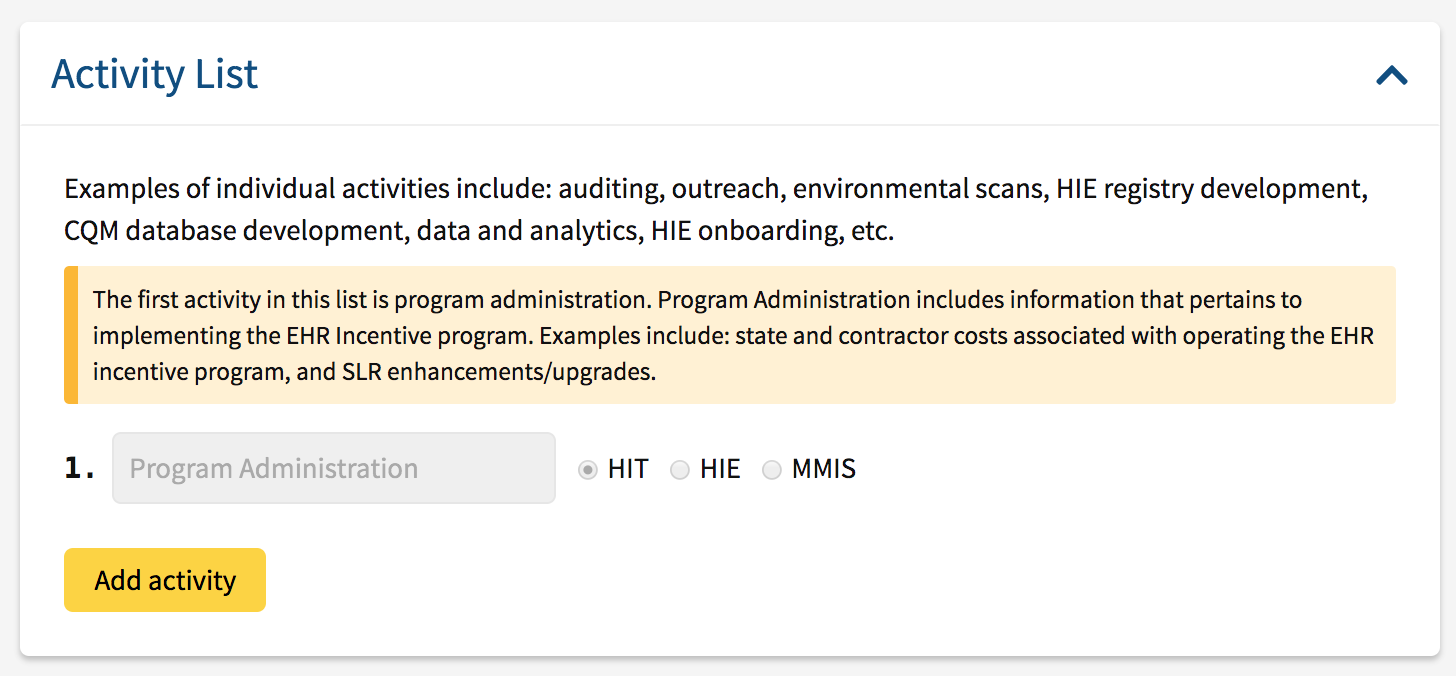Click the yellow Program Administration info banner
This screenshot has width=1456, height=676.
728,335
